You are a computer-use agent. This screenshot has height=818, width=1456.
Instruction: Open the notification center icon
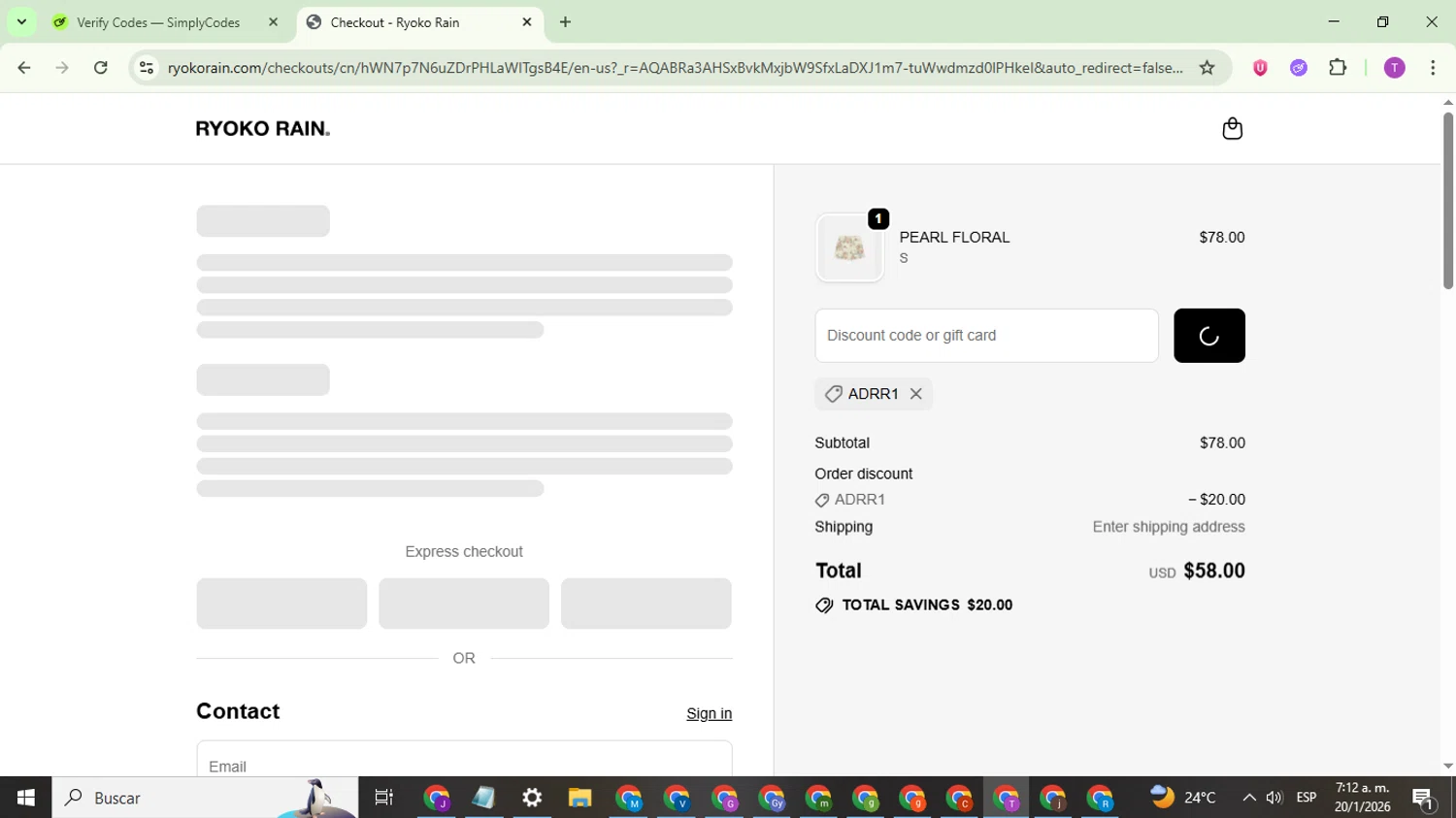1424,799
